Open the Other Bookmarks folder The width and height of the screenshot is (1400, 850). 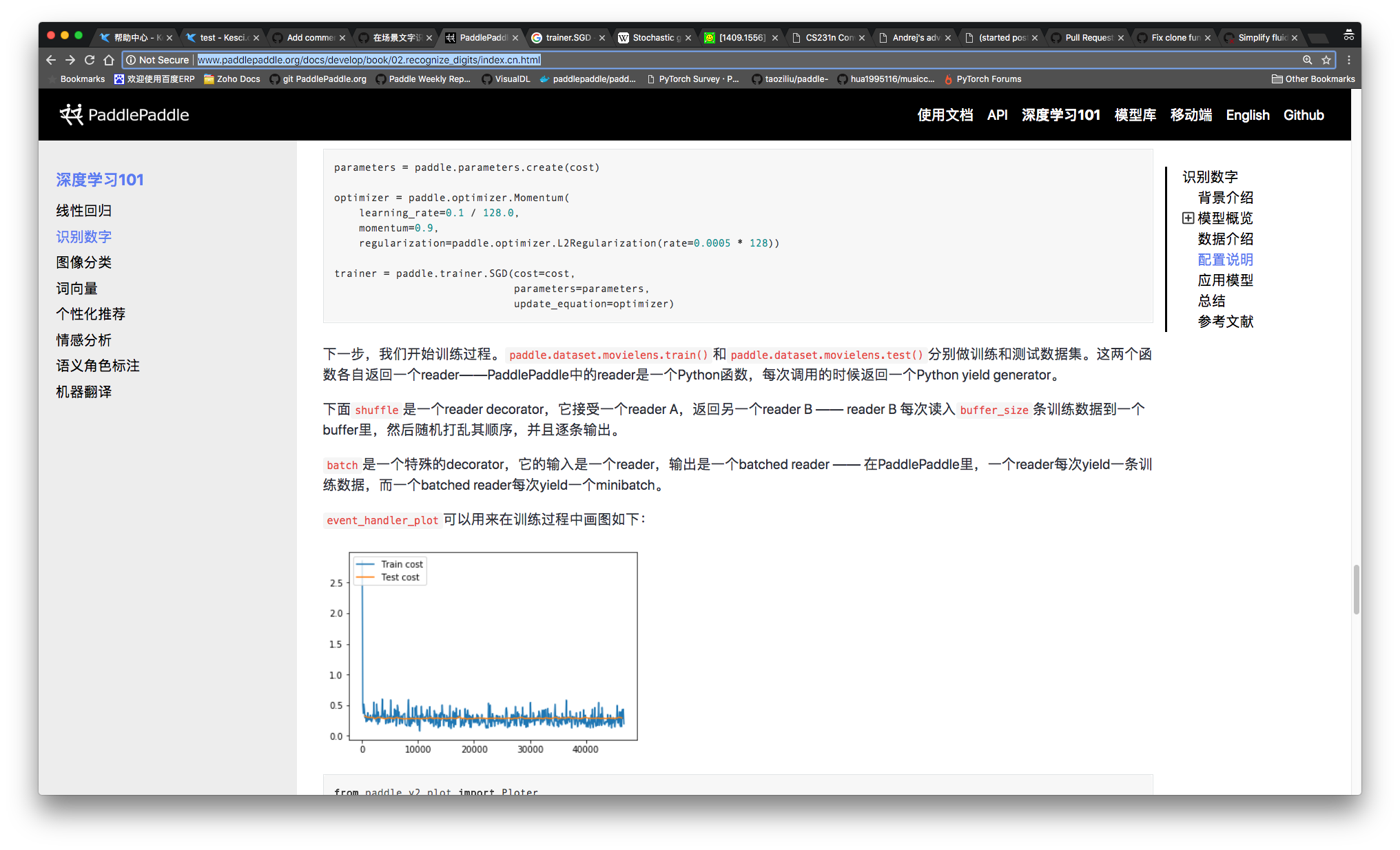[1312, 79]
